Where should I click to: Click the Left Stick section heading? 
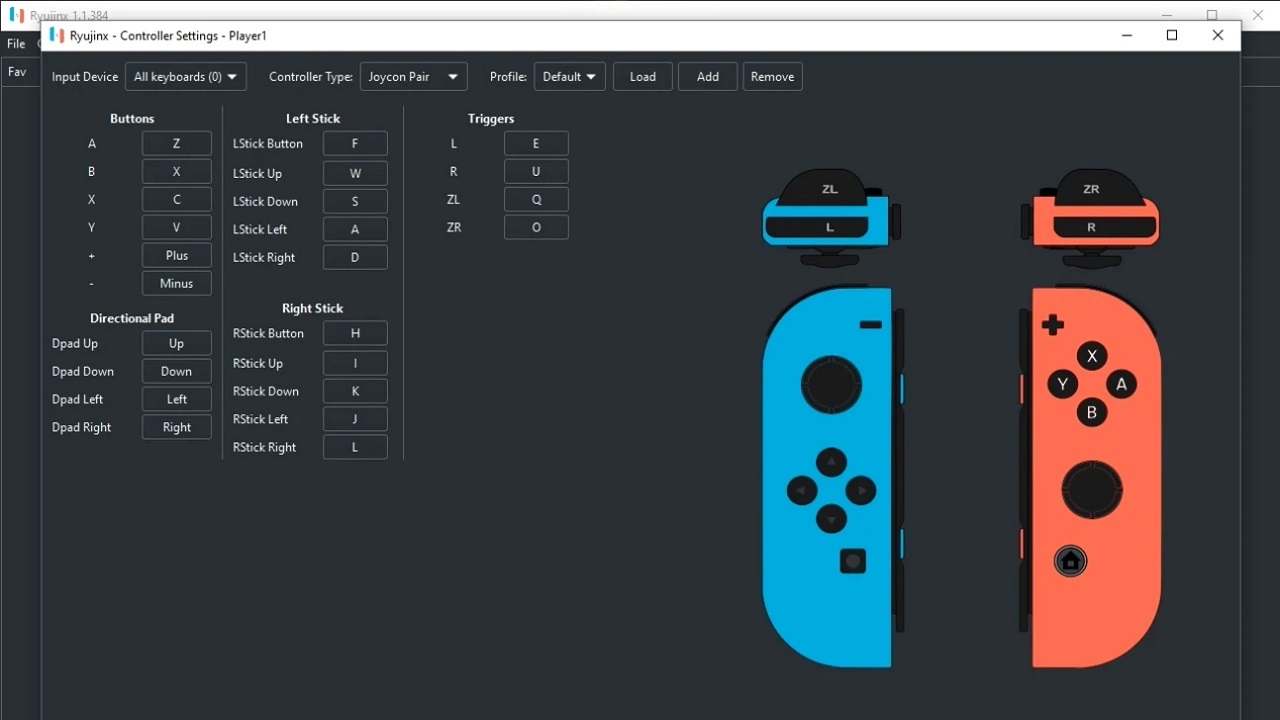313,119
